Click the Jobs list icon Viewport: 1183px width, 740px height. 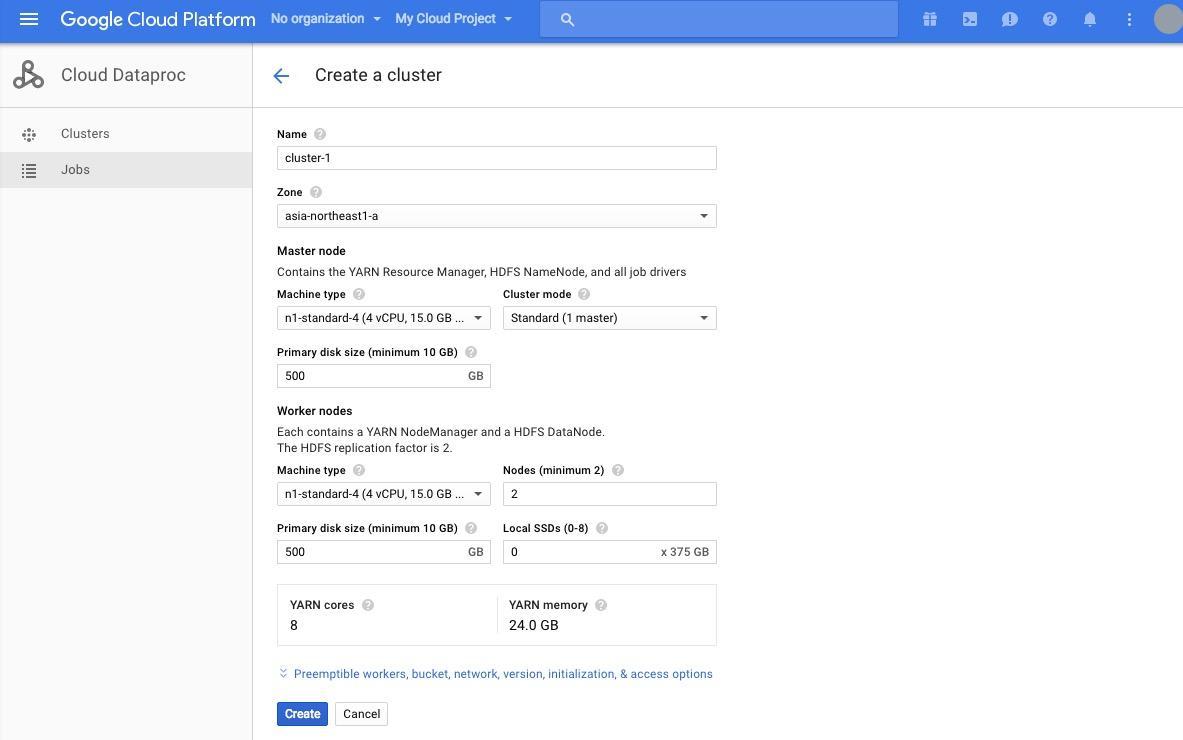tap(29, 170)
